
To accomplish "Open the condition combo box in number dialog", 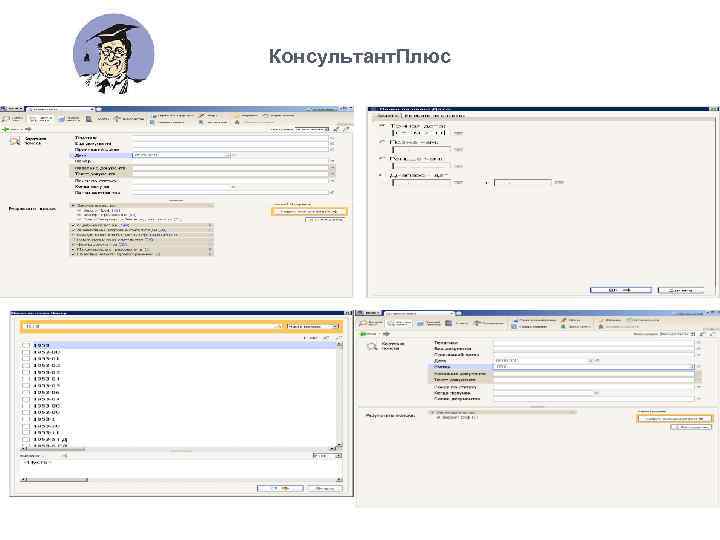I will coord(327,456).
